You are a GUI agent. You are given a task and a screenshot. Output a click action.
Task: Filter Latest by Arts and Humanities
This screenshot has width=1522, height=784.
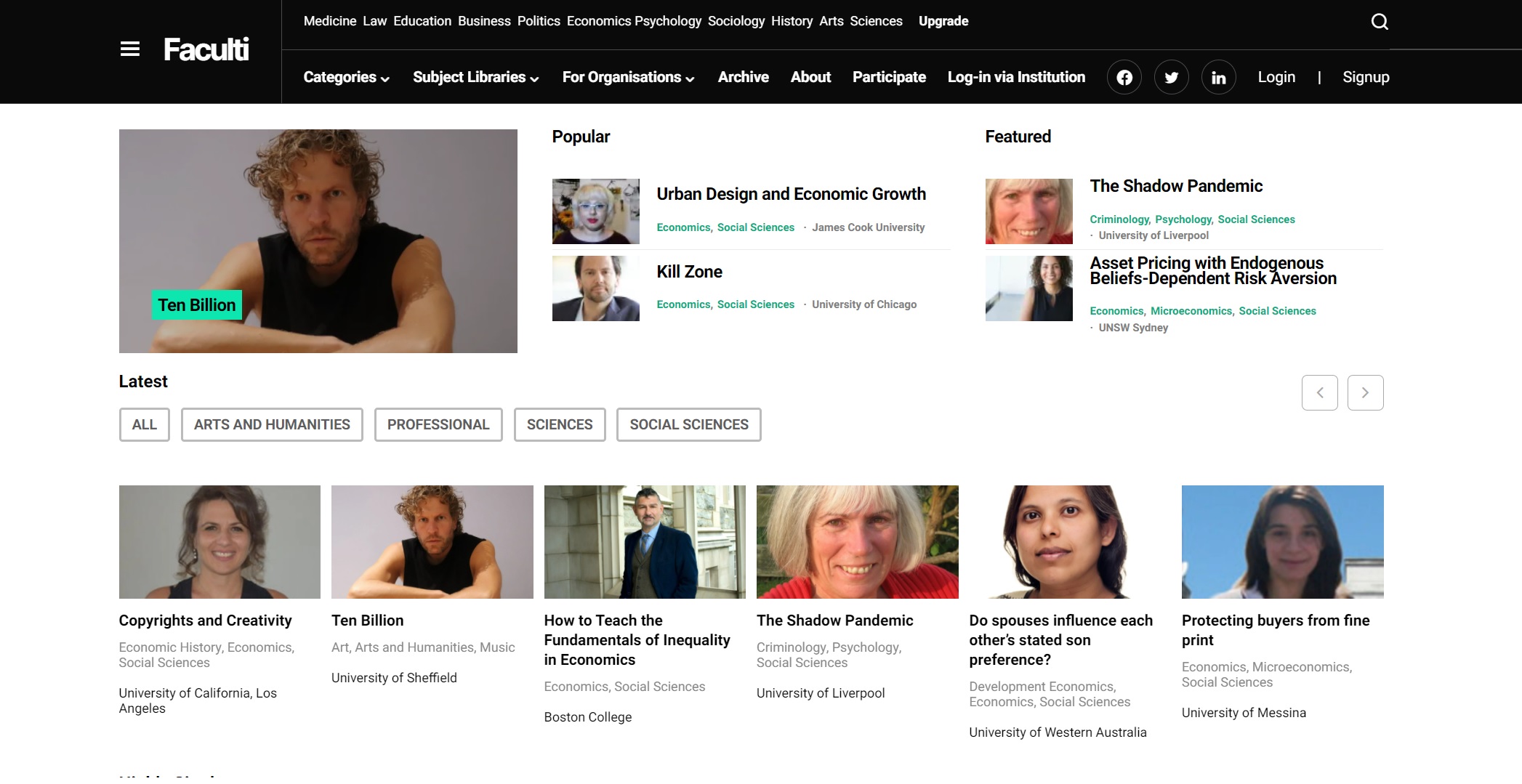272,424
